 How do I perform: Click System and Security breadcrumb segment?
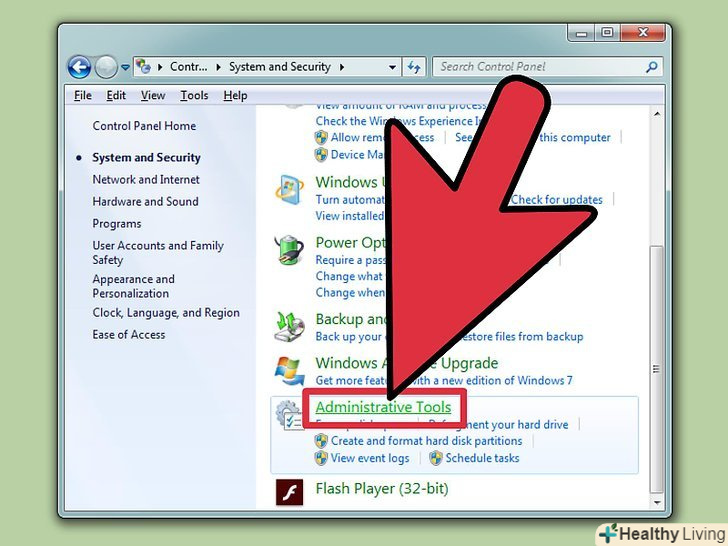(x=280, y=67)
